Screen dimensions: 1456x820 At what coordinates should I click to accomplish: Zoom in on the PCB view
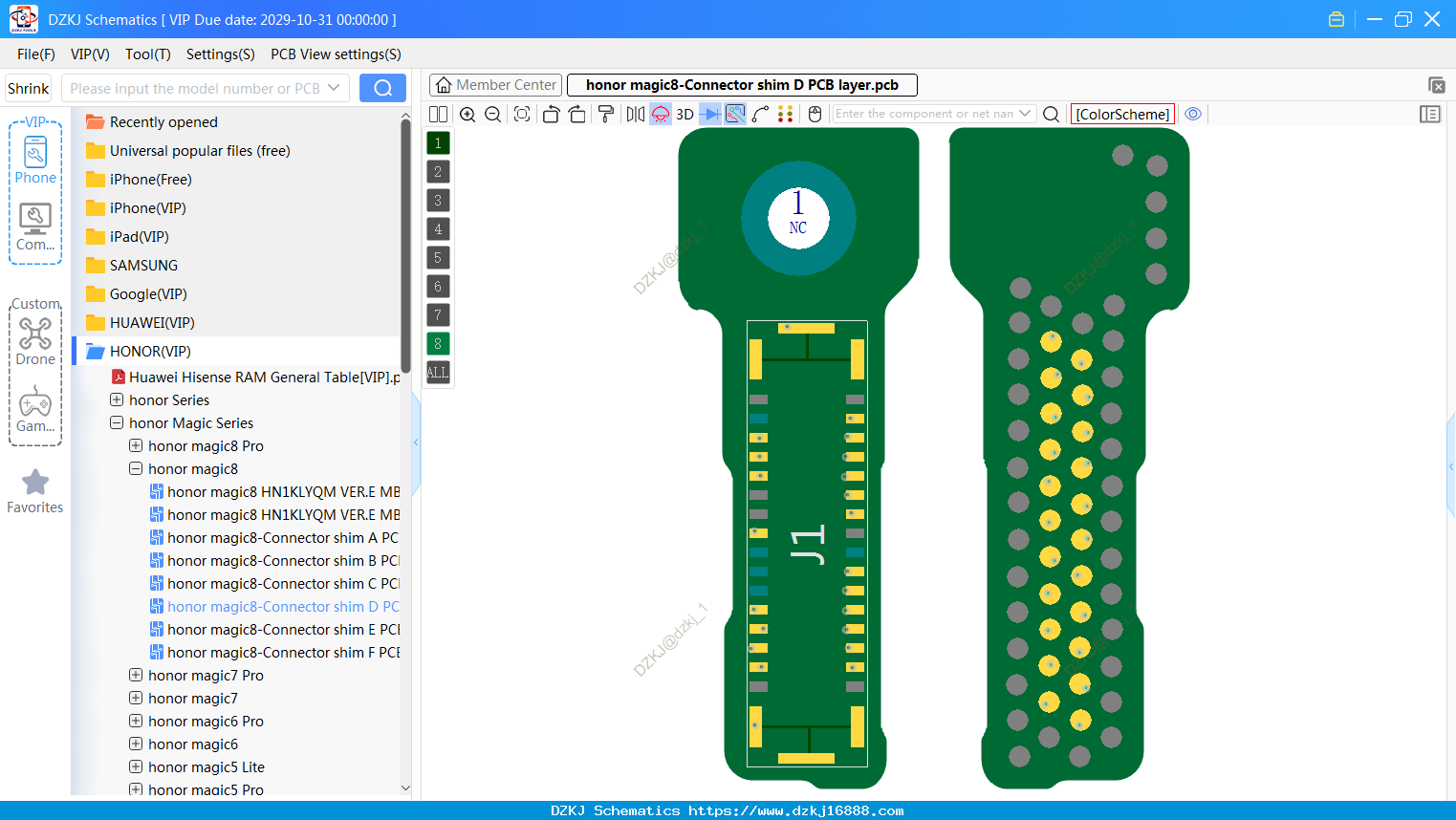[x=467, y=114]
